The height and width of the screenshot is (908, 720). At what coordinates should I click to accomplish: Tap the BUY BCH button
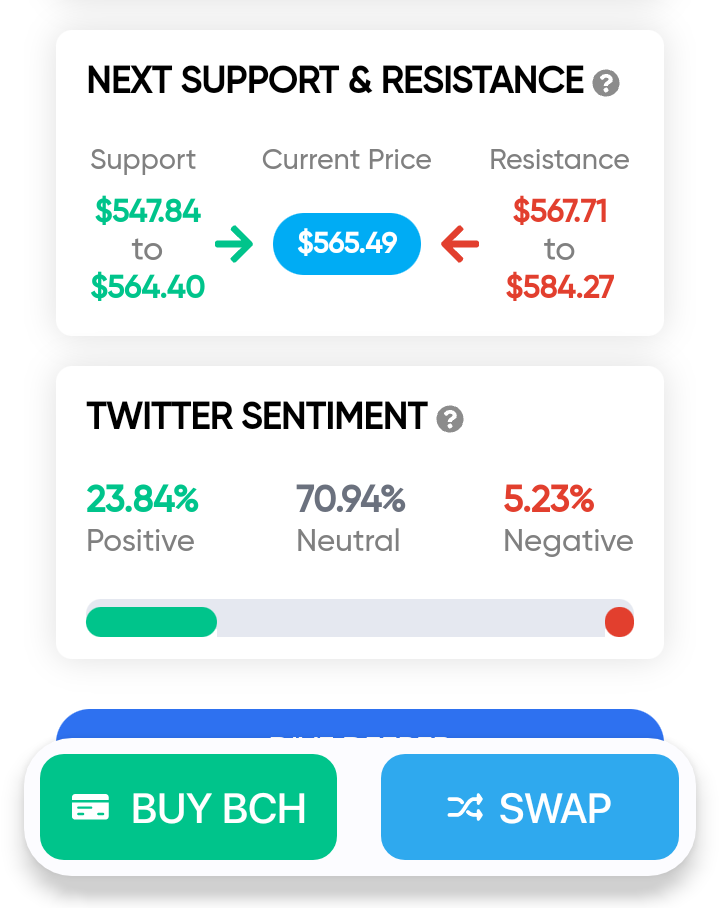[x=188, y=807]
